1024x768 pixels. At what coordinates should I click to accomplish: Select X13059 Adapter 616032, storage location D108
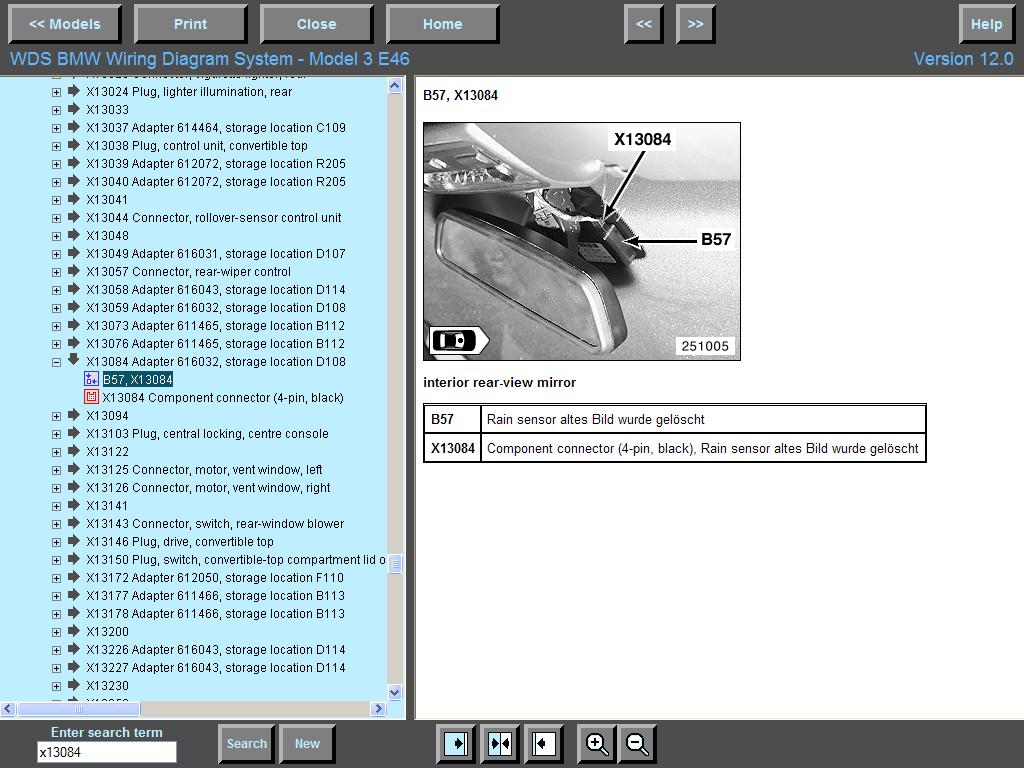tap(216, 308)
